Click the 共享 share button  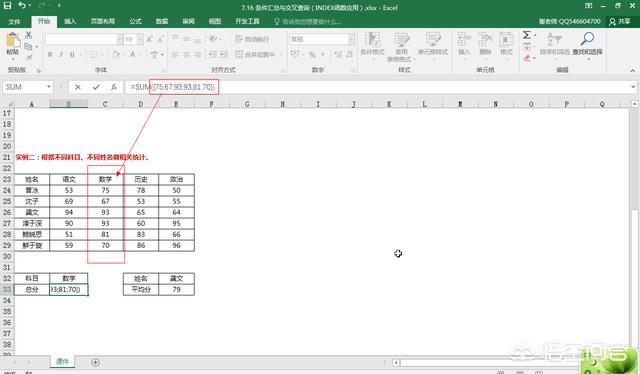(620, 21)
